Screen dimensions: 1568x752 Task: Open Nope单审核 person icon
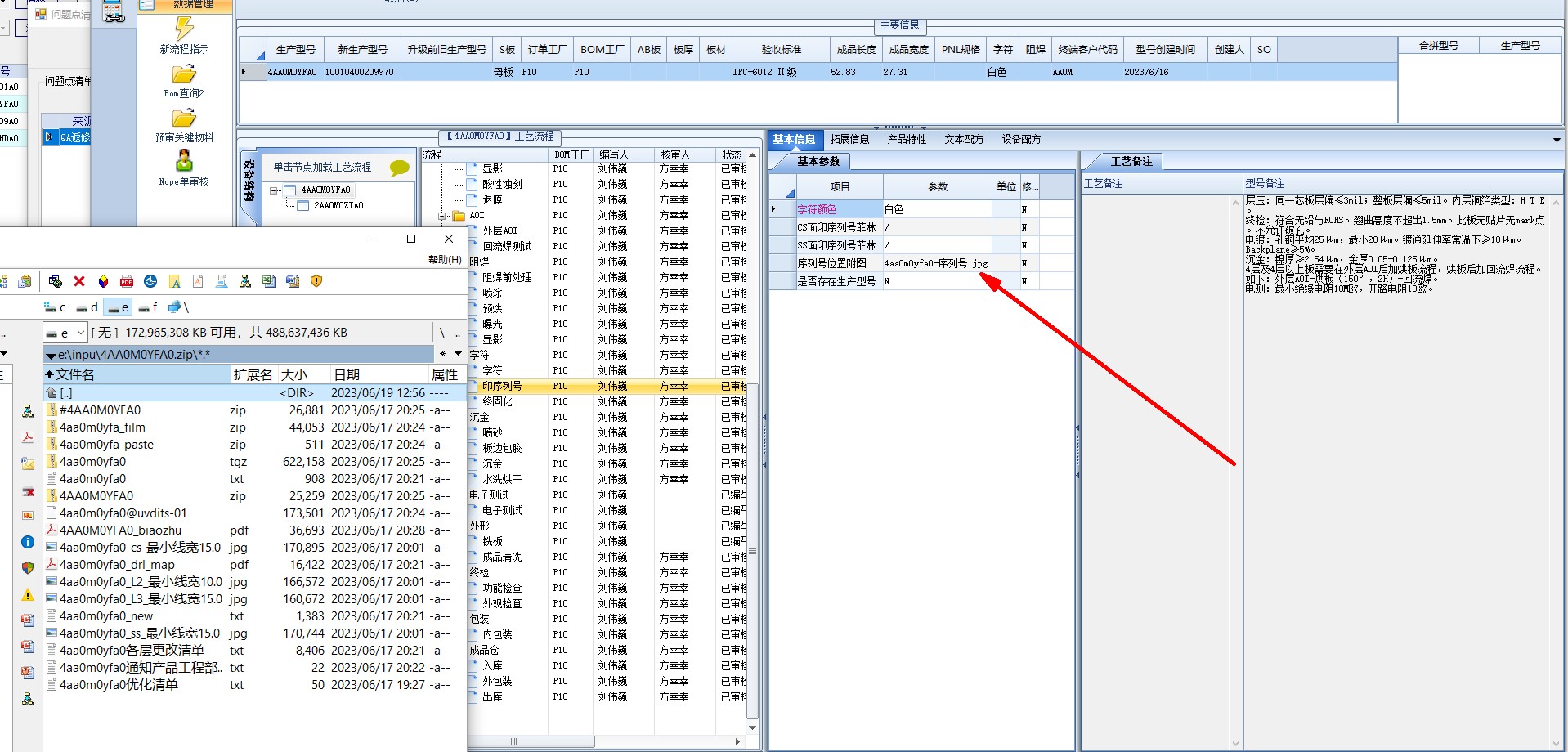[184, 160]
